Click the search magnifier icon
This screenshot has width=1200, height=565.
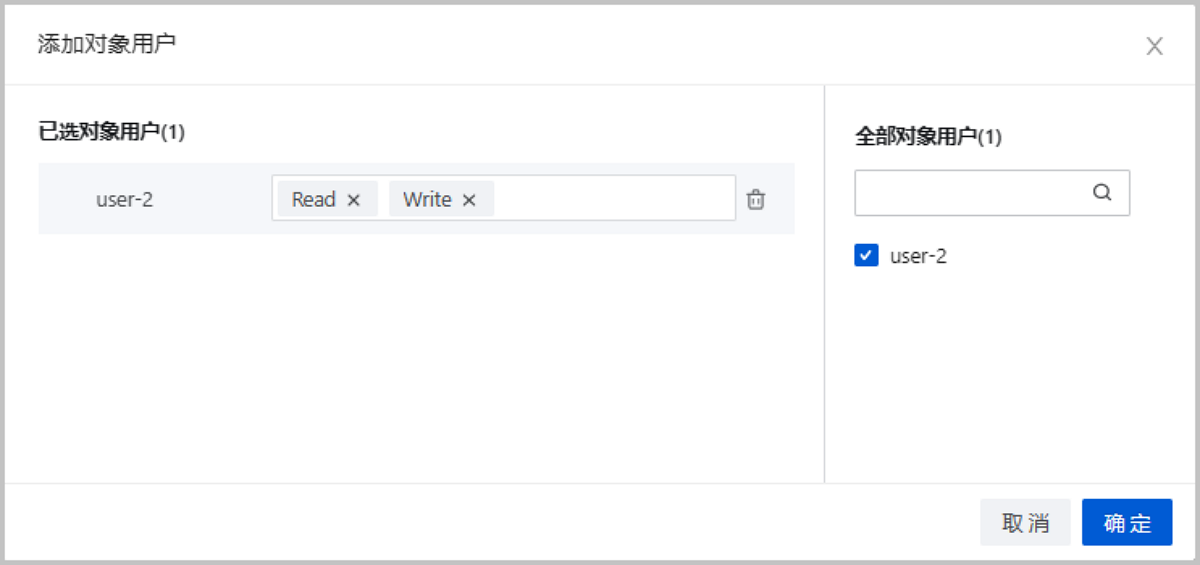[x=1102, y=193]
